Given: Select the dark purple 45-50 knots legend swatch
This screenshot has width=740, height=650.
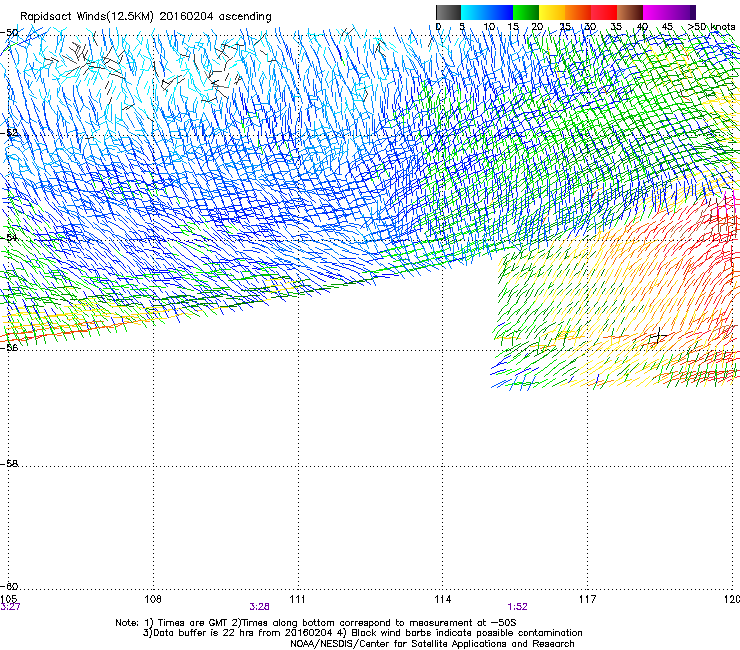Looking at the screenshot, I should point(682,12).
